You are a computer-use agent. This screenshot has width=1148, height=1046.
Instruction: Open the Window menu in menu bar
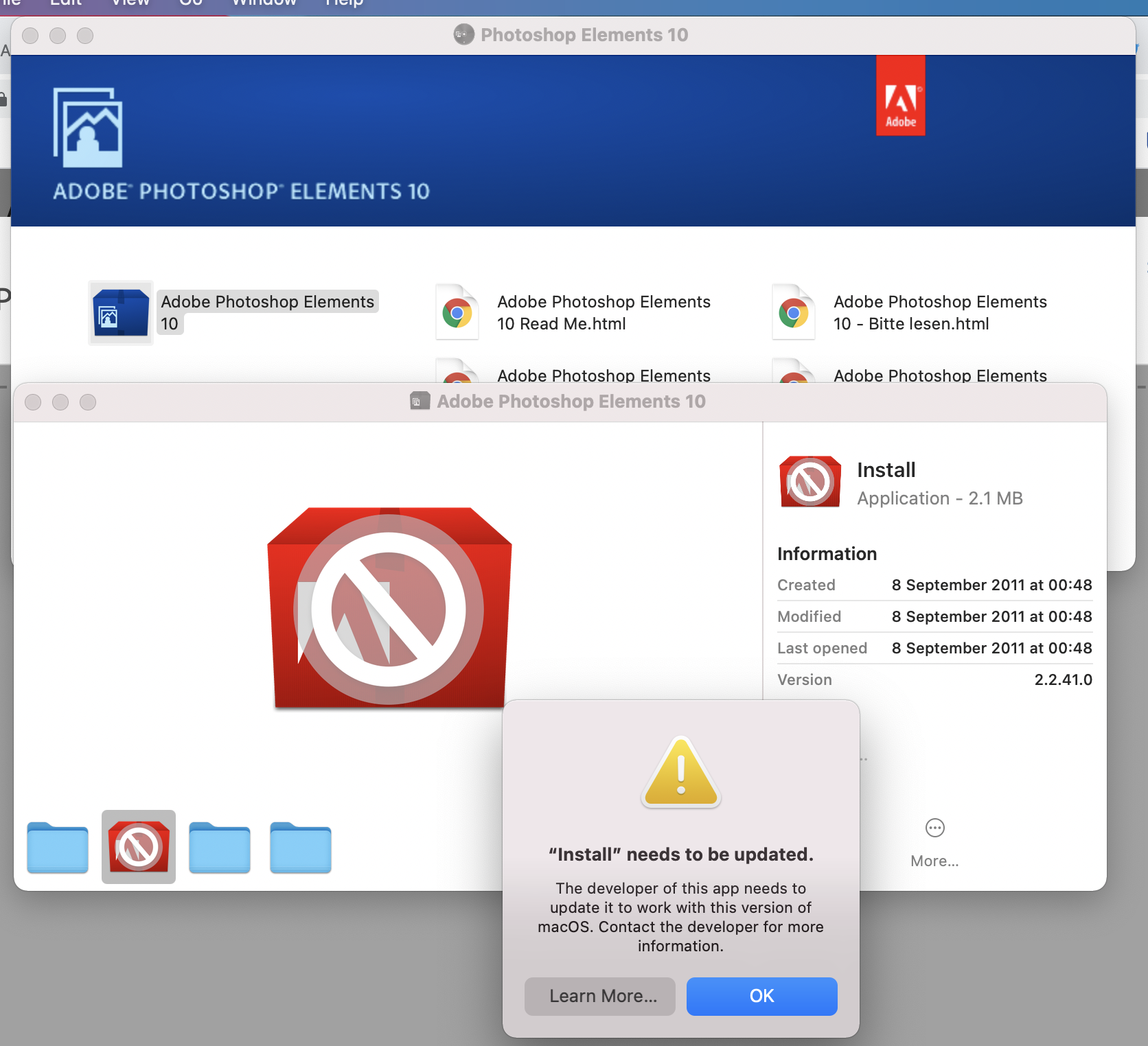(264, 3)
